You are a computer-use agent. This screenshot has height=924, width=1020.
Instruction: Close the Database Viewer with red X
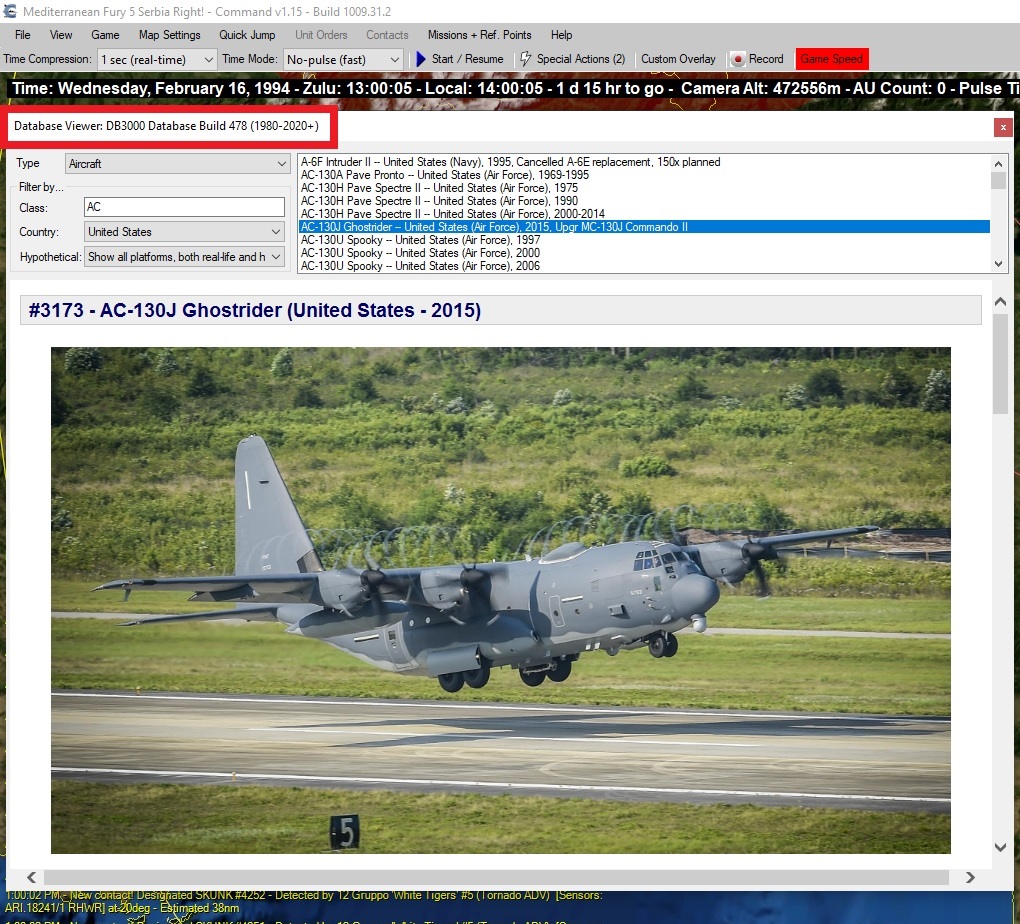(x=1003, y=128)
